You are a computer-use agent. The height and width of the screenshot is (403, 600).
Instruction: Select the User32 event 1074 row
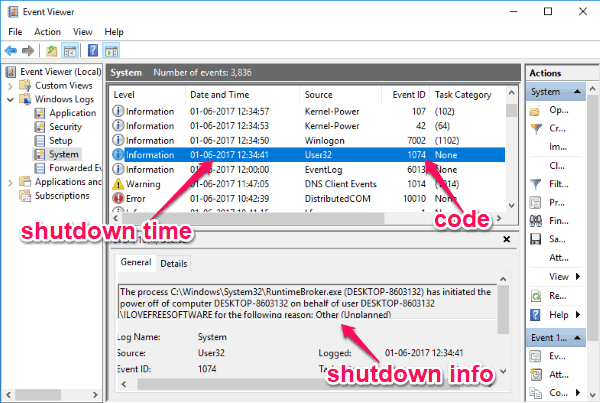(x=308, y=155)
